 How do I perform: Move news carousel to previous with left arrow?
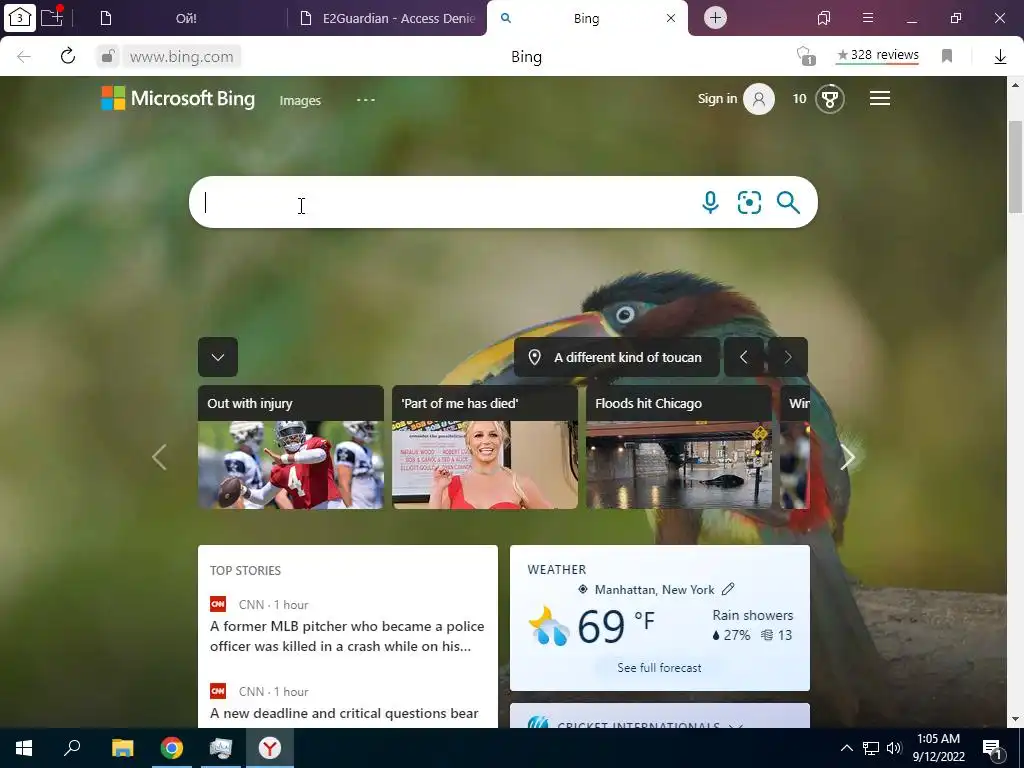pyautogui.click(x=159, y=457)
